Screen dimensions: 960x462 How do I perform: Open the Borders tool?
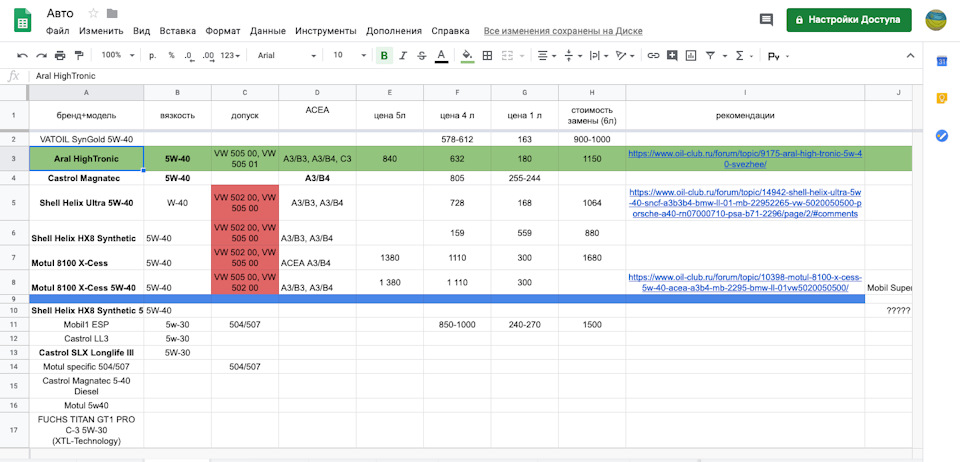pos(487,56)
